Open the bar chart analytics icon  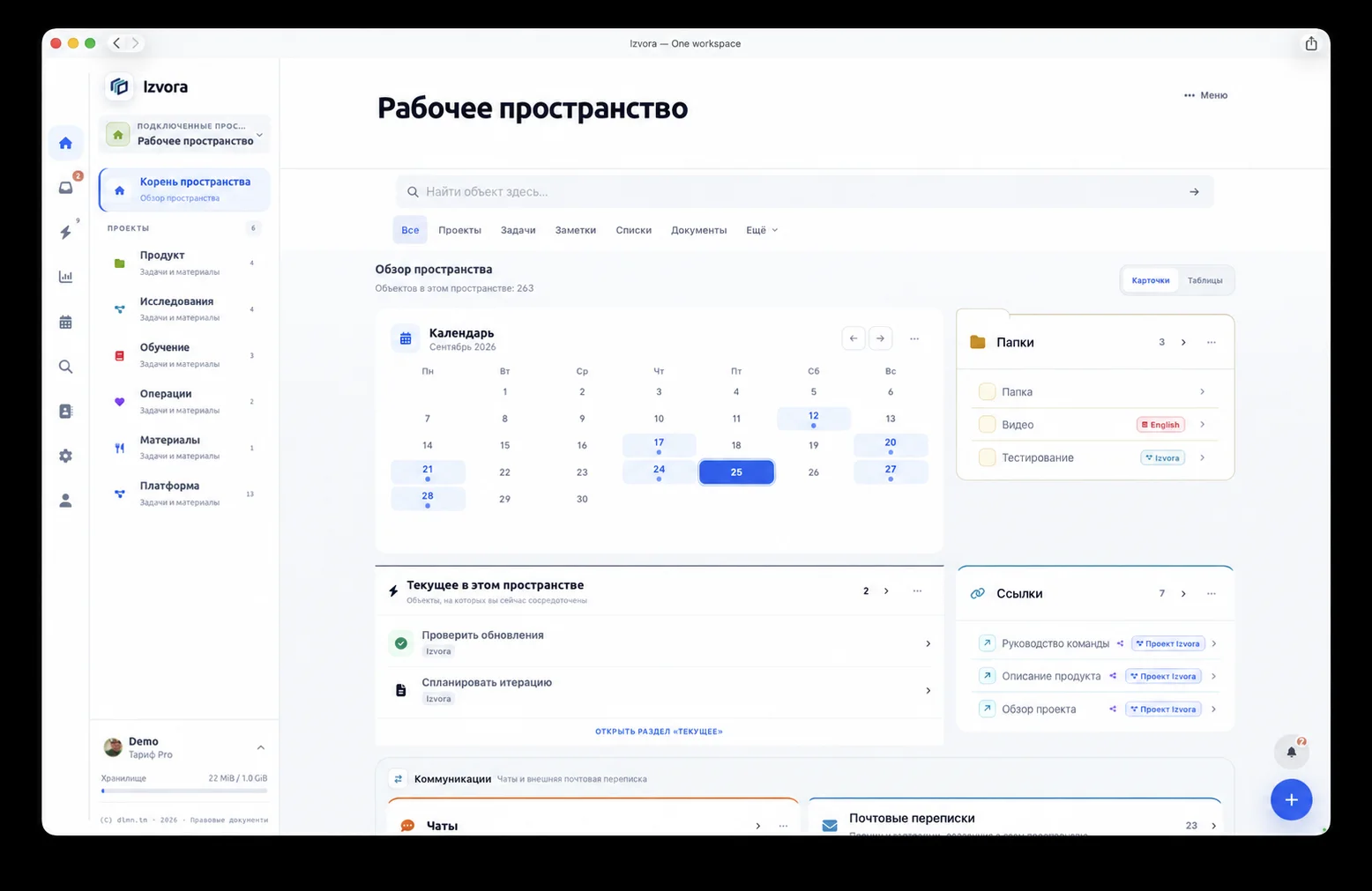pyautogui.click(x=65, y=277)
